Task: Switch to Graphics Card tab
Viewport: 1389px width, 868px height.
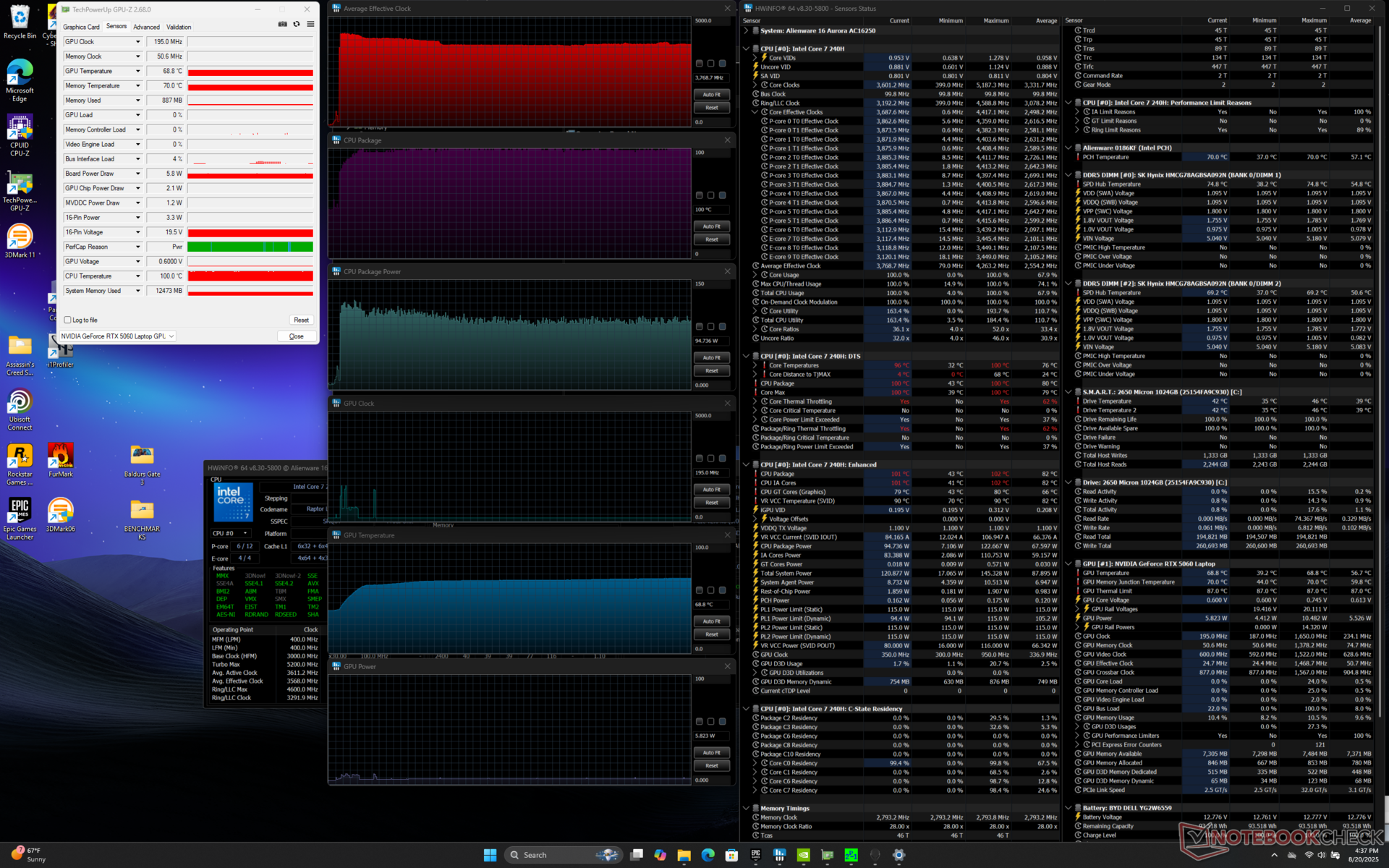Action: pos(81,27)
